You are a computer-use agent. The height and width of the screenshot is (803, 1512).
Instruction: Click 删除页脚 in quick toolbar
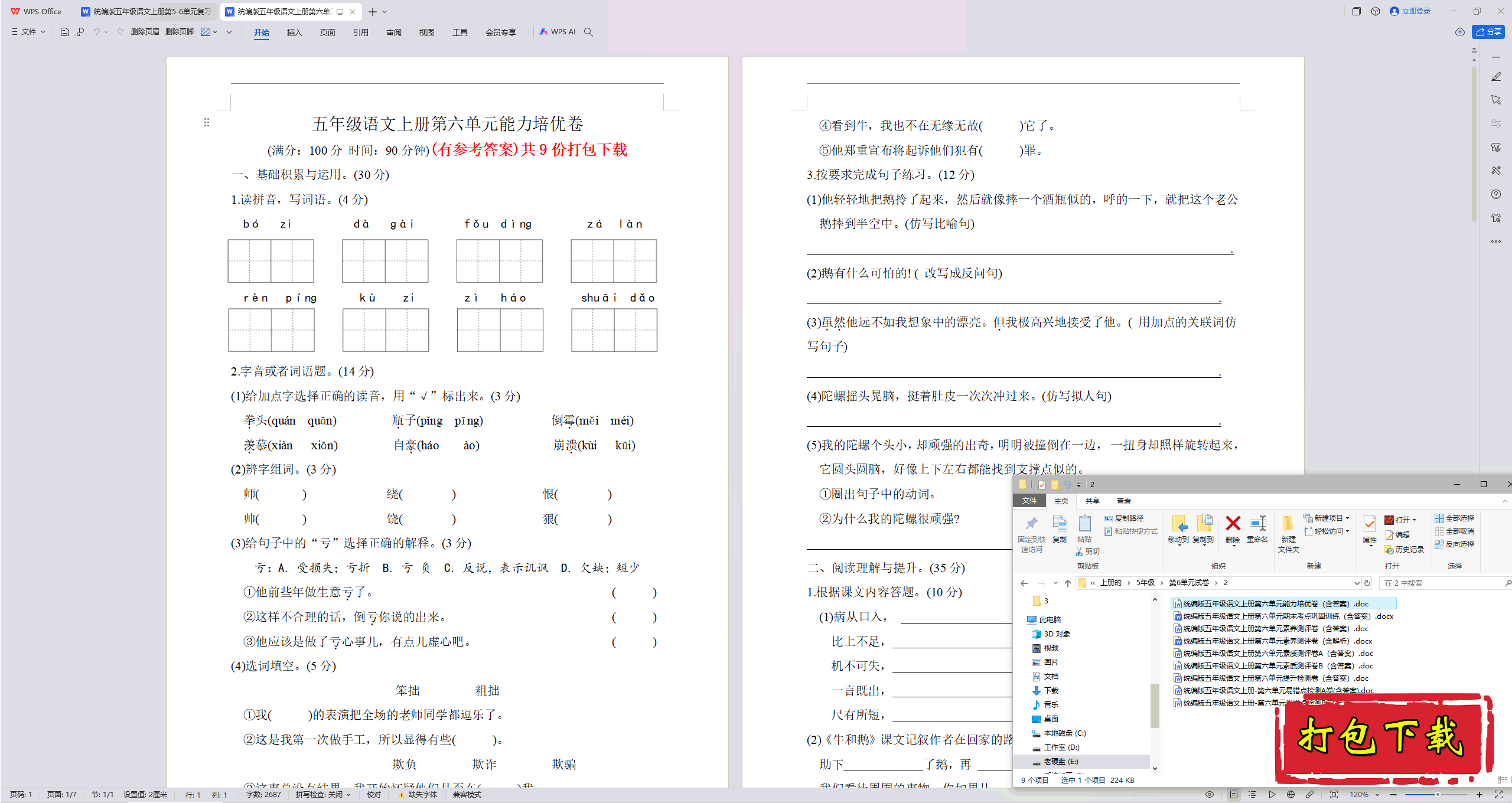[x=180, y=32]
